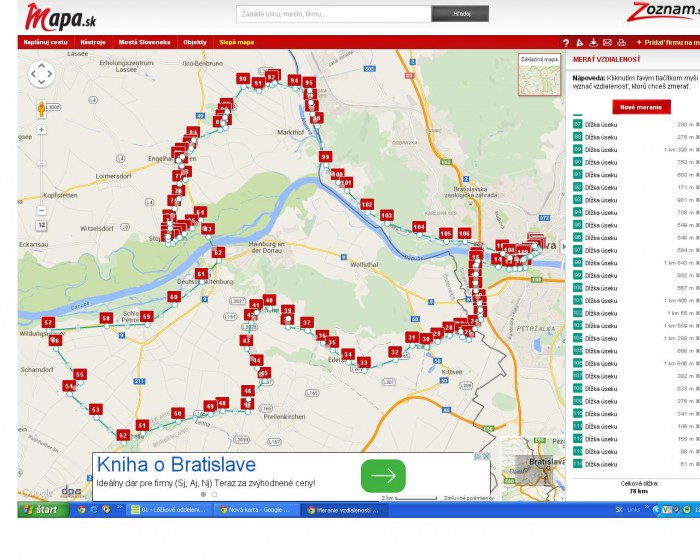
Task: Close the advertisement with X icon
Action: [x=486, y=456]
